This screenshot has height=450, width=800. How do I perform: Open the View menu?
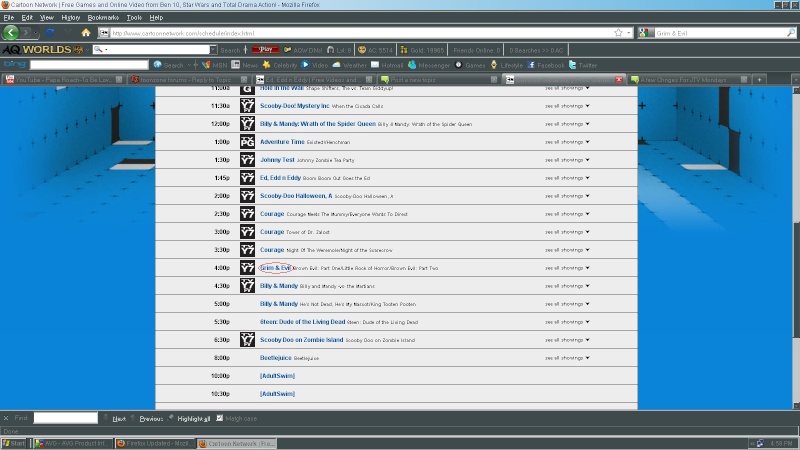coord(46,17)
